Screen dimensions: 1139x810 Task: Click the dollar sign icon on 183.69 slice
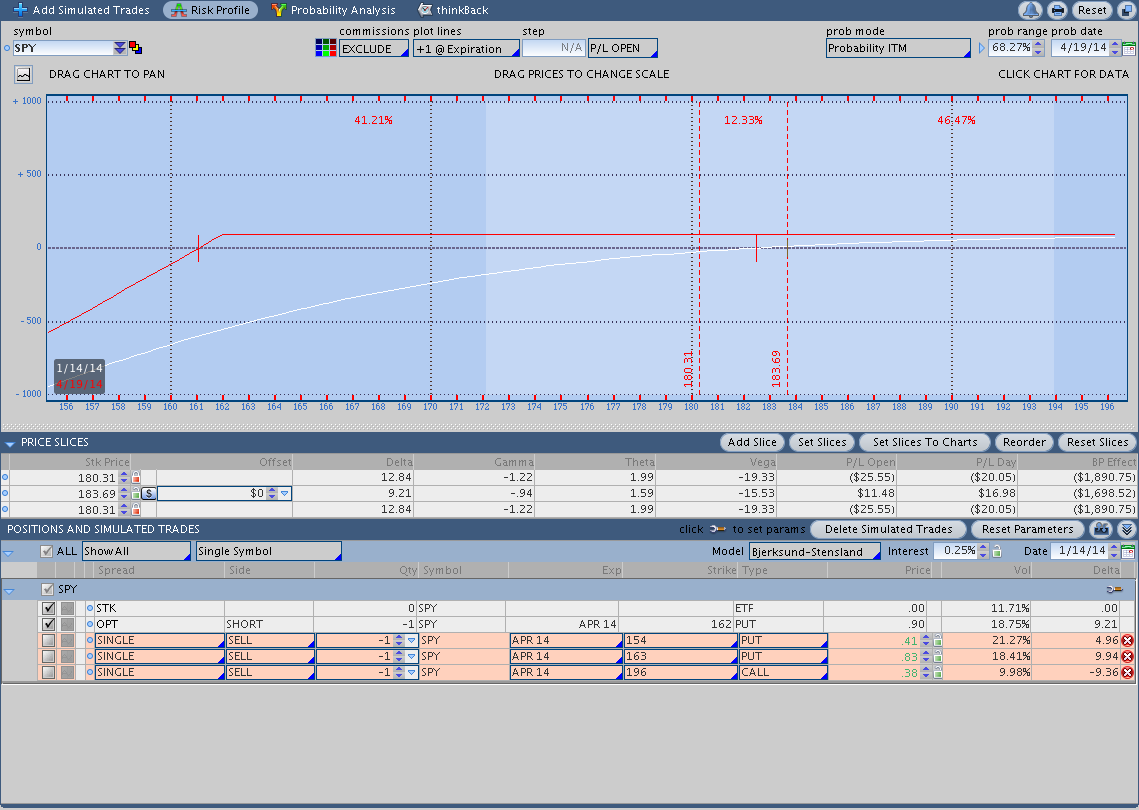[149, 493]
